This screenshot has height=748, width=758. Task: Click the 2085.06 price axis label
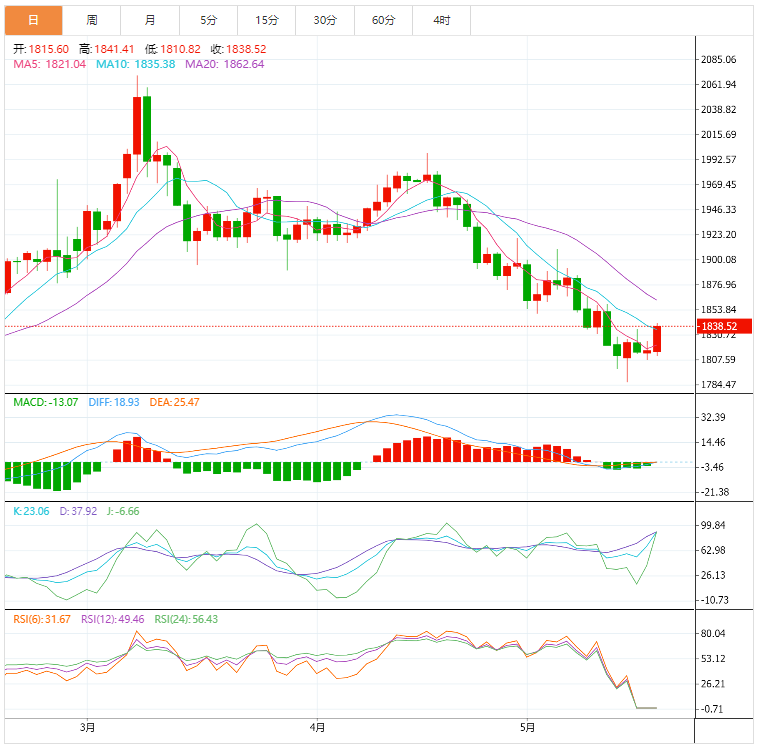[718, 59]
